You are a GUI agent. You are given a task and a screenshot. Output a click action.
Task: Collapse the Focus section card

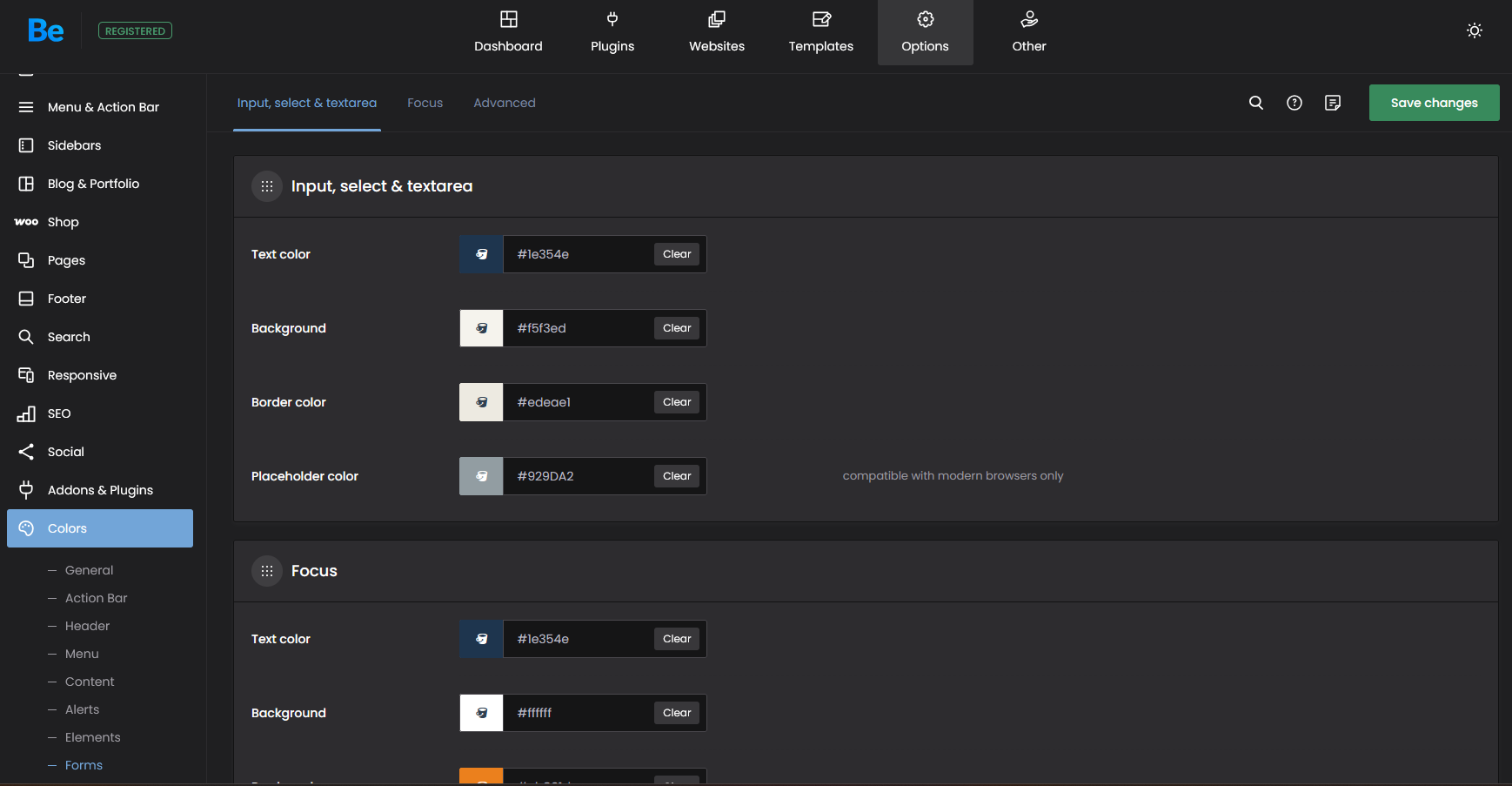[x=267, y=571]
